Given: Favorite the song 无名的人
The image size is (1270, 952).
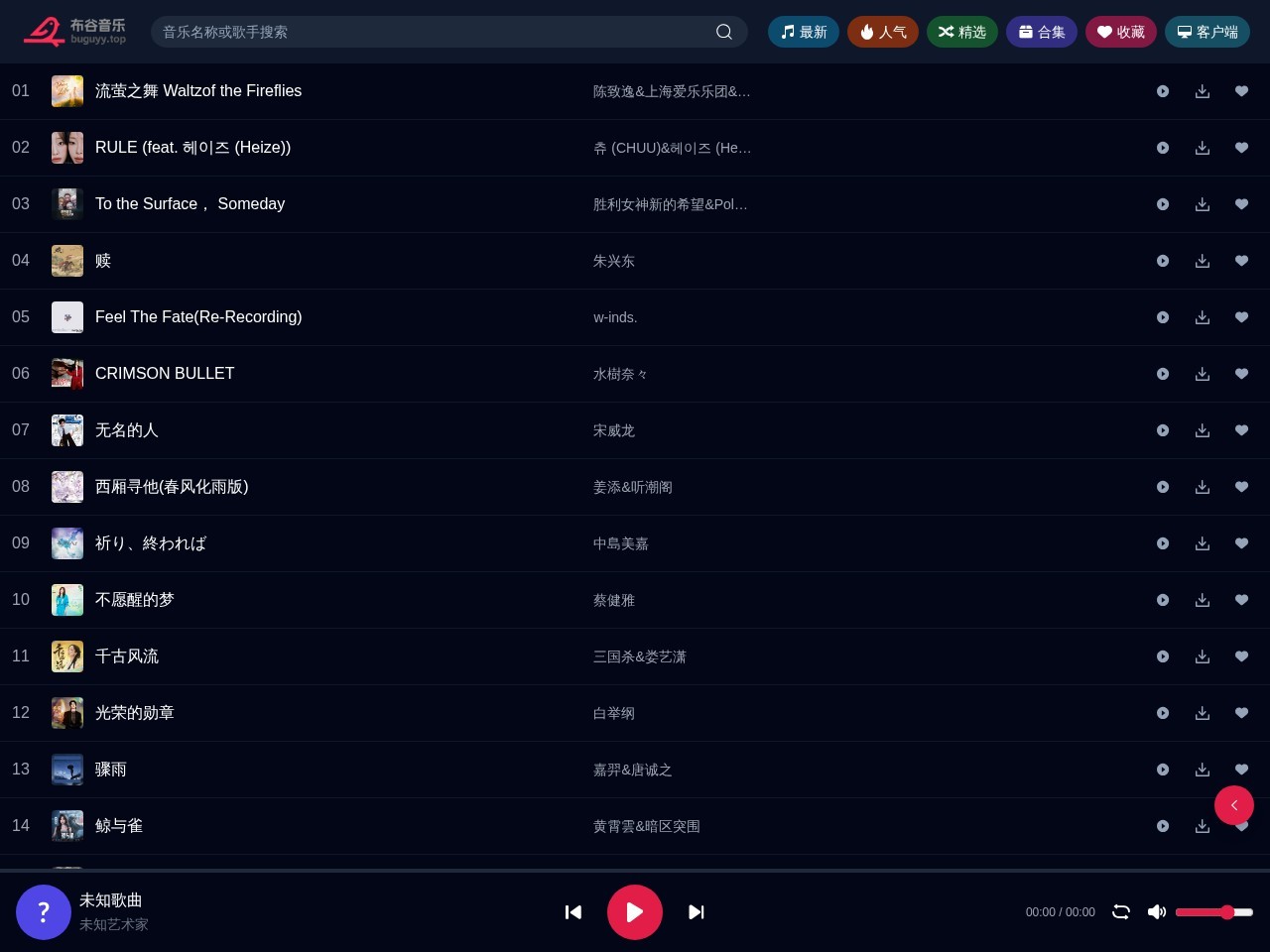Looking at the screenshot, I should 1241,430.
